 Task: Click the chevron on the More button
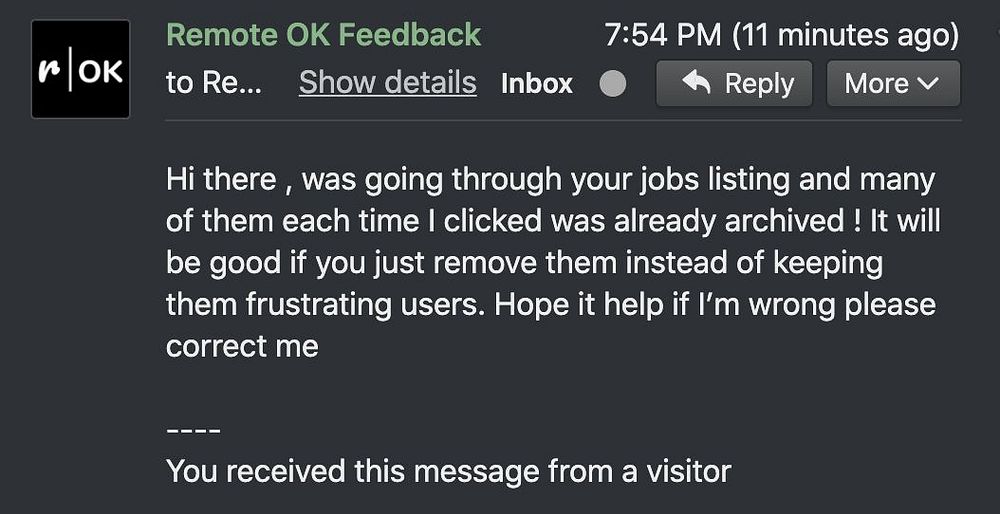(x=928, y=84)
